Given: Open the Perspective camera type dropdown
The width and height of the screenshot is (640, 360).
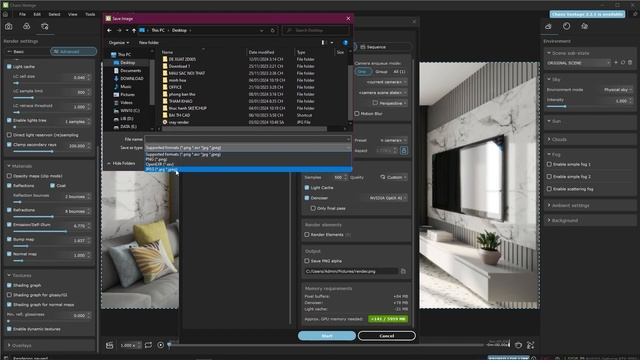Looking at the screenshot, I should (389, 103).
